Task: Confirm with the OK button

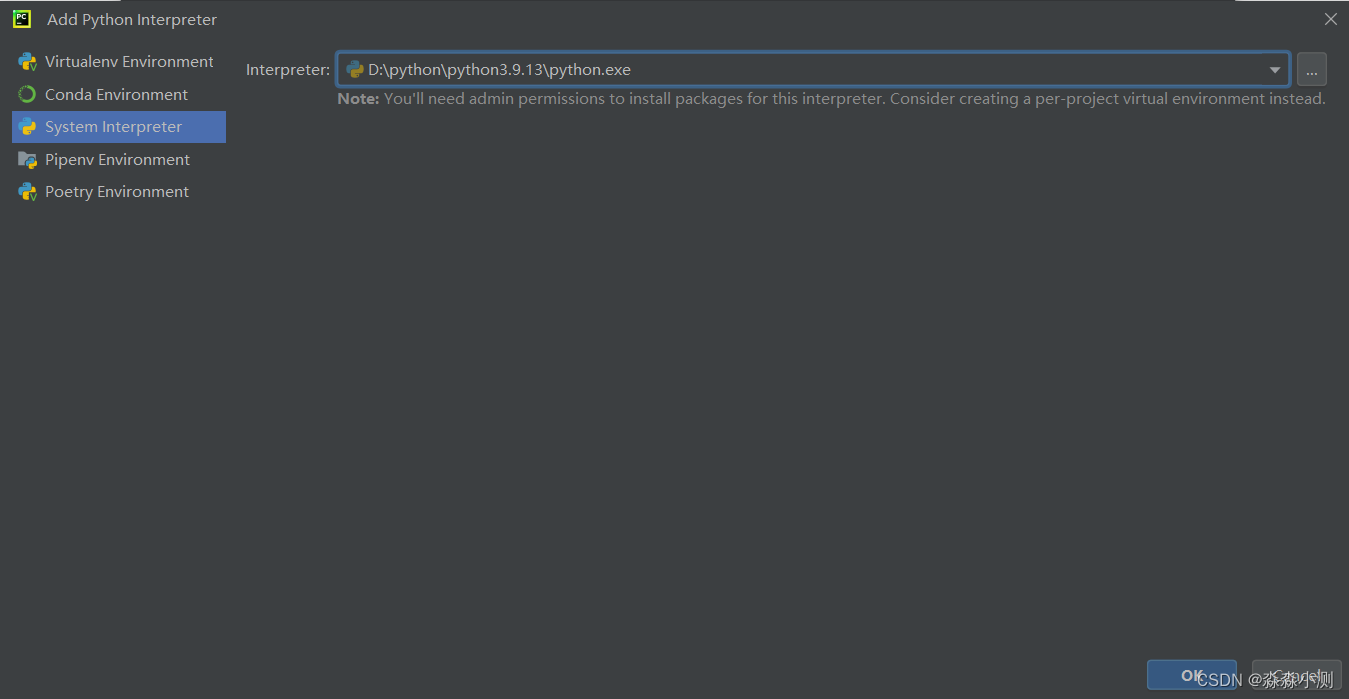Action: point(1192,675)
